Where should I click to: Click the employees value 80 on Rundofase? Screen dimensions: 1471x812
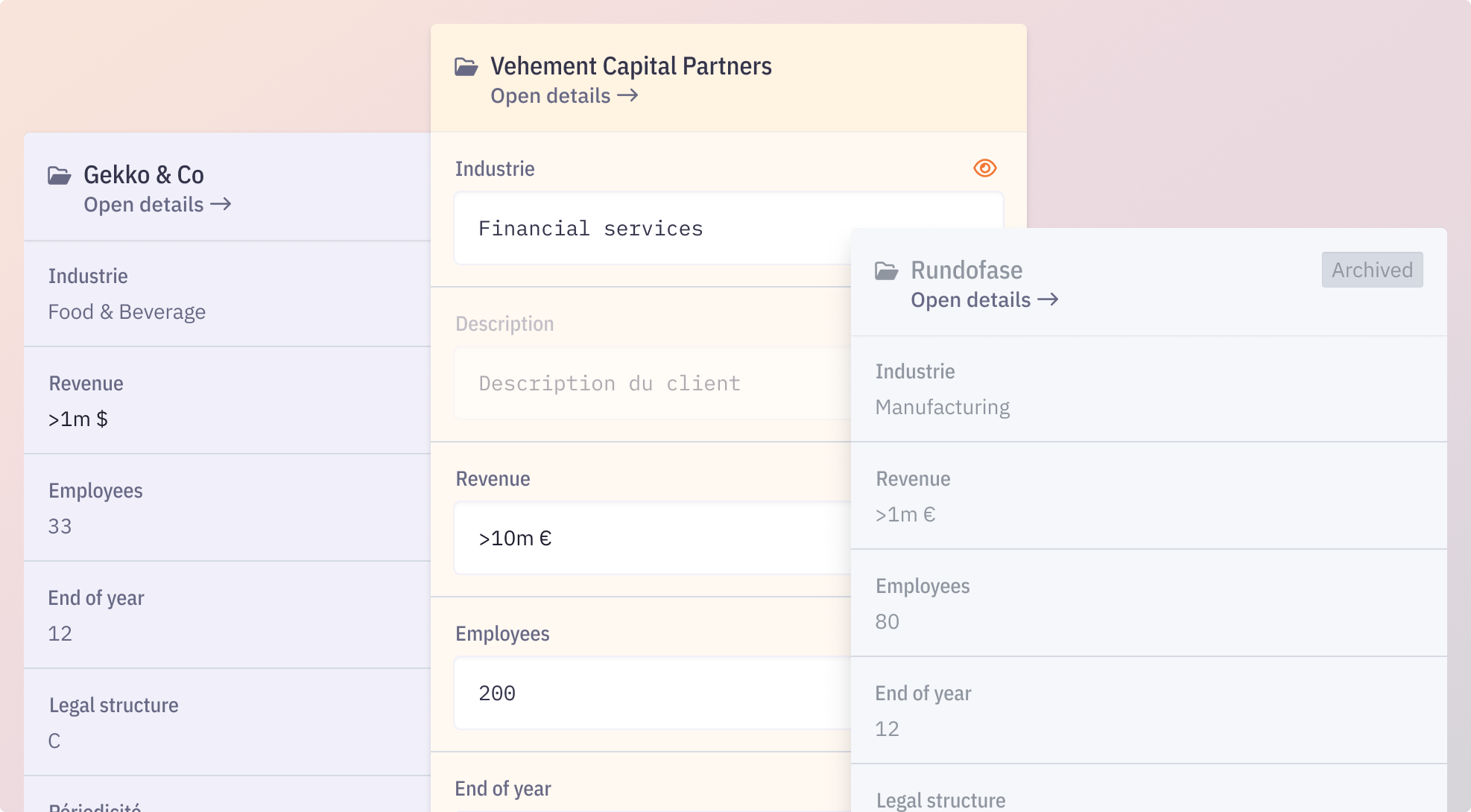click(887, 622)
